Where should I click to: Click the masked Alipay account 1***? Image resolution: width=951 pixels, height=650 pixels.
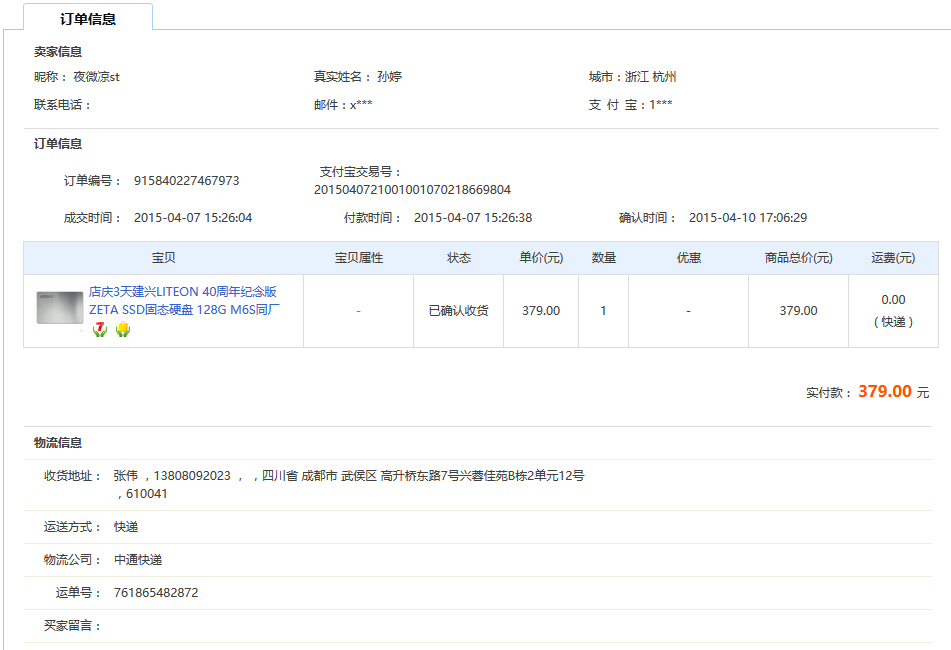pos(660,105)
